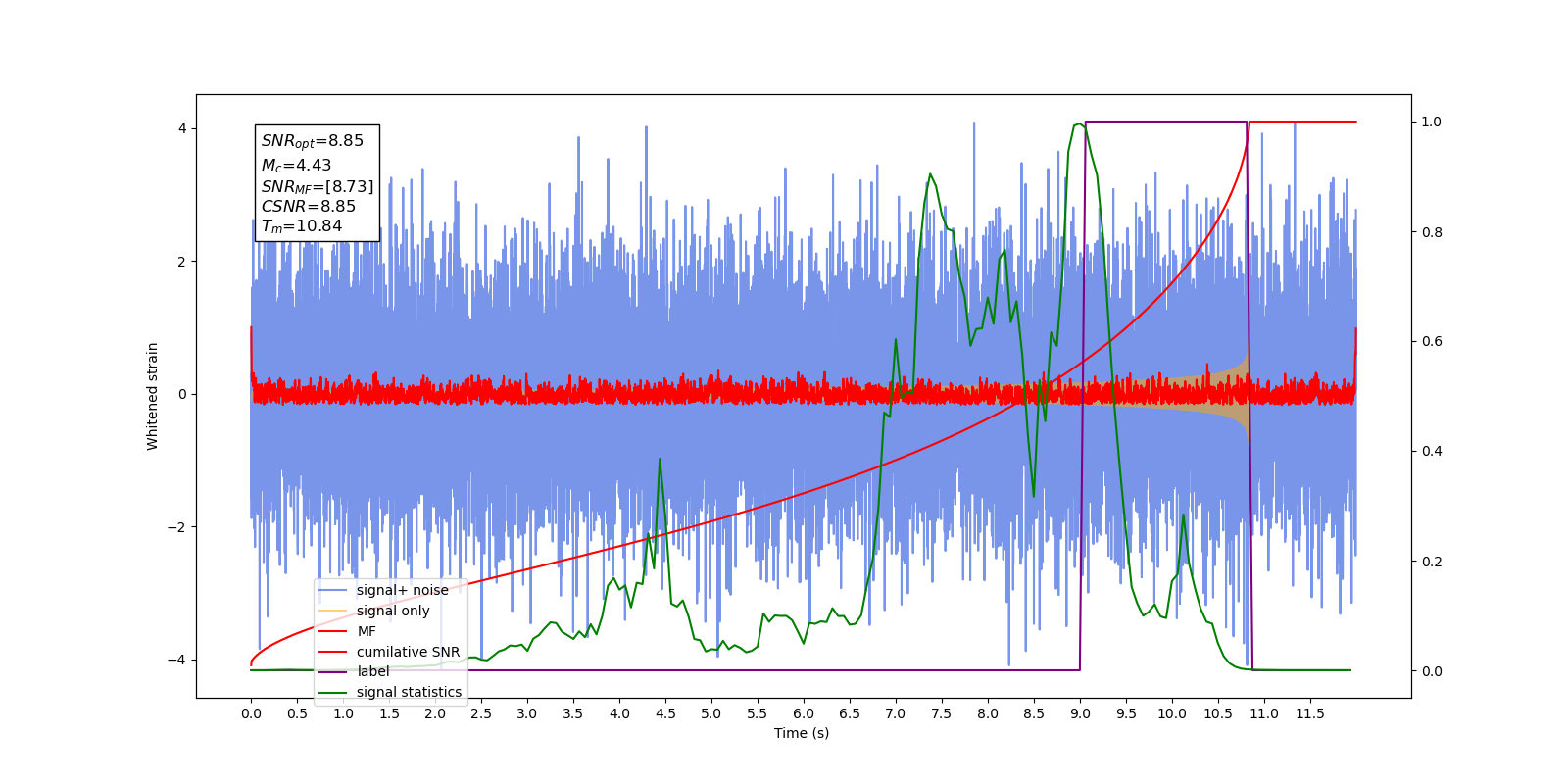Screen dimensions: 1568x784
Task: Click the x-axis tick label 7.5
Action: point(942,713)
